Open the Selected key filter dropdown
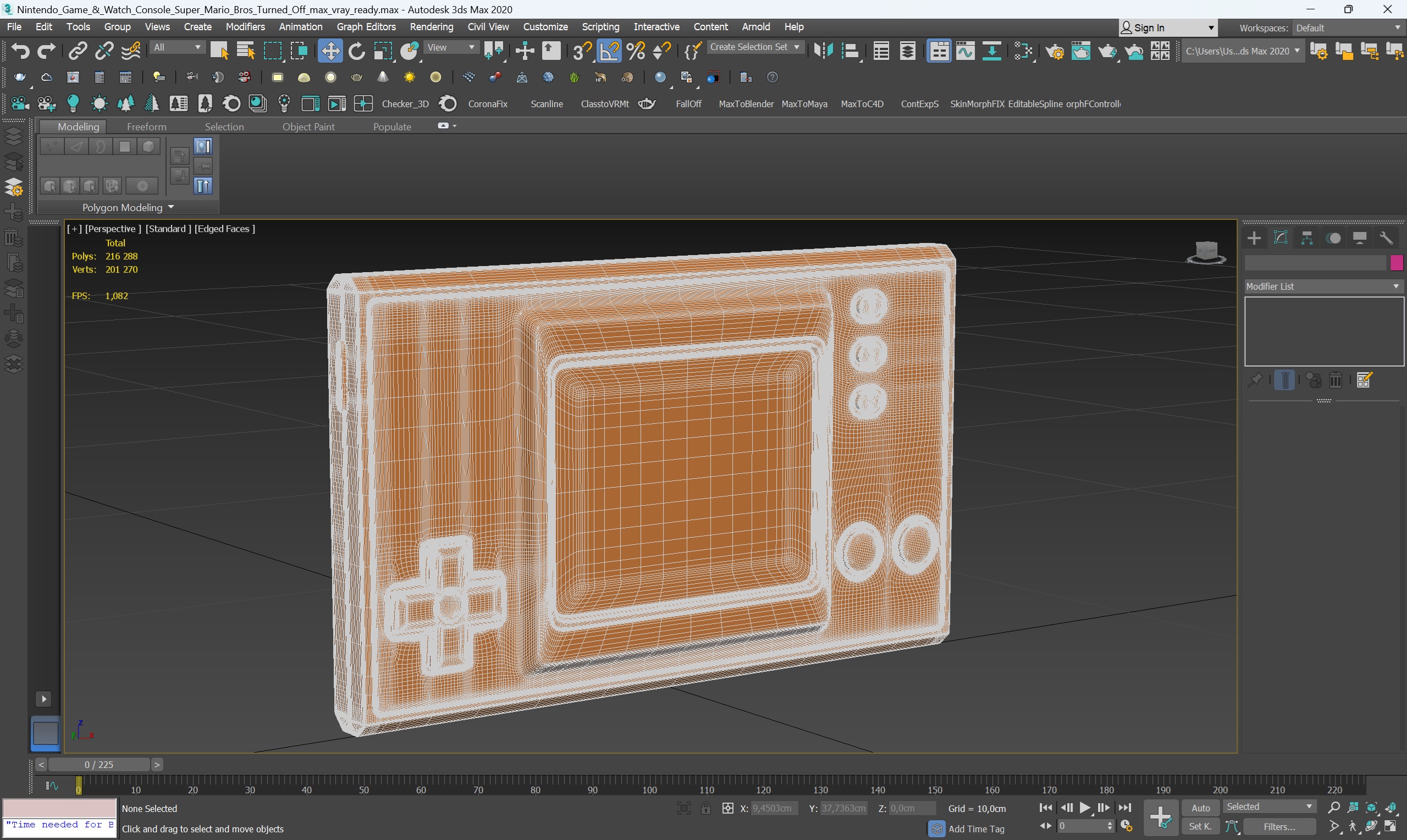 coord(1270,806)
